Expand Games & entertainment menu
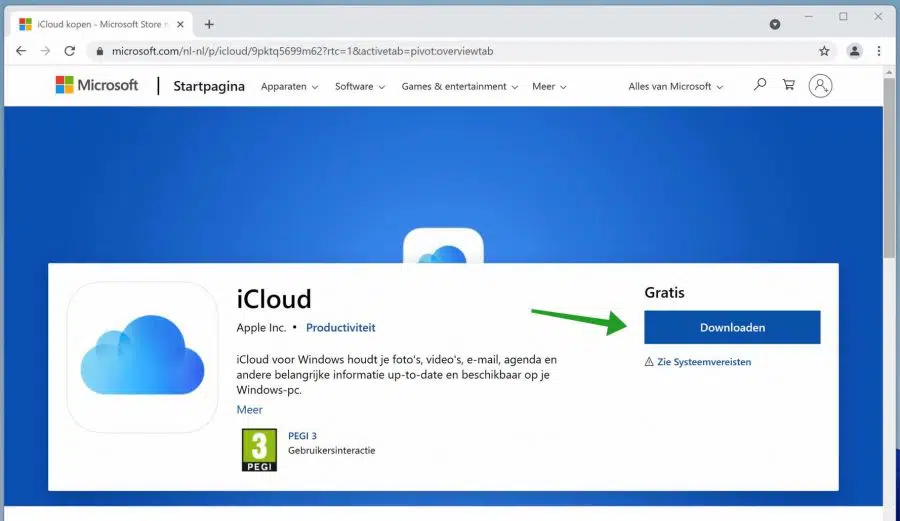 tap(460, 87)
